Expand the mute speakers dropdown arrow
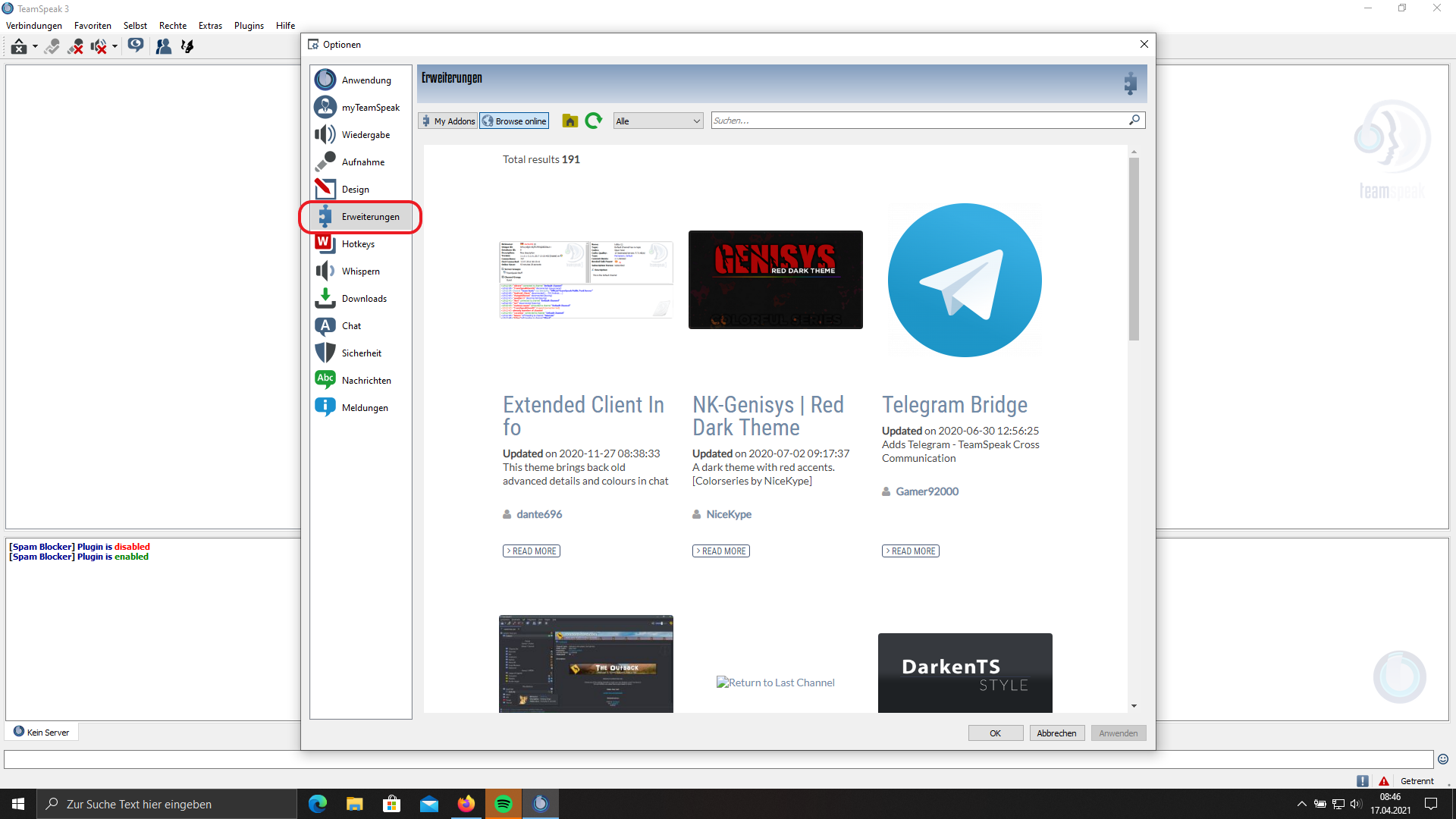 coord(115,46)
